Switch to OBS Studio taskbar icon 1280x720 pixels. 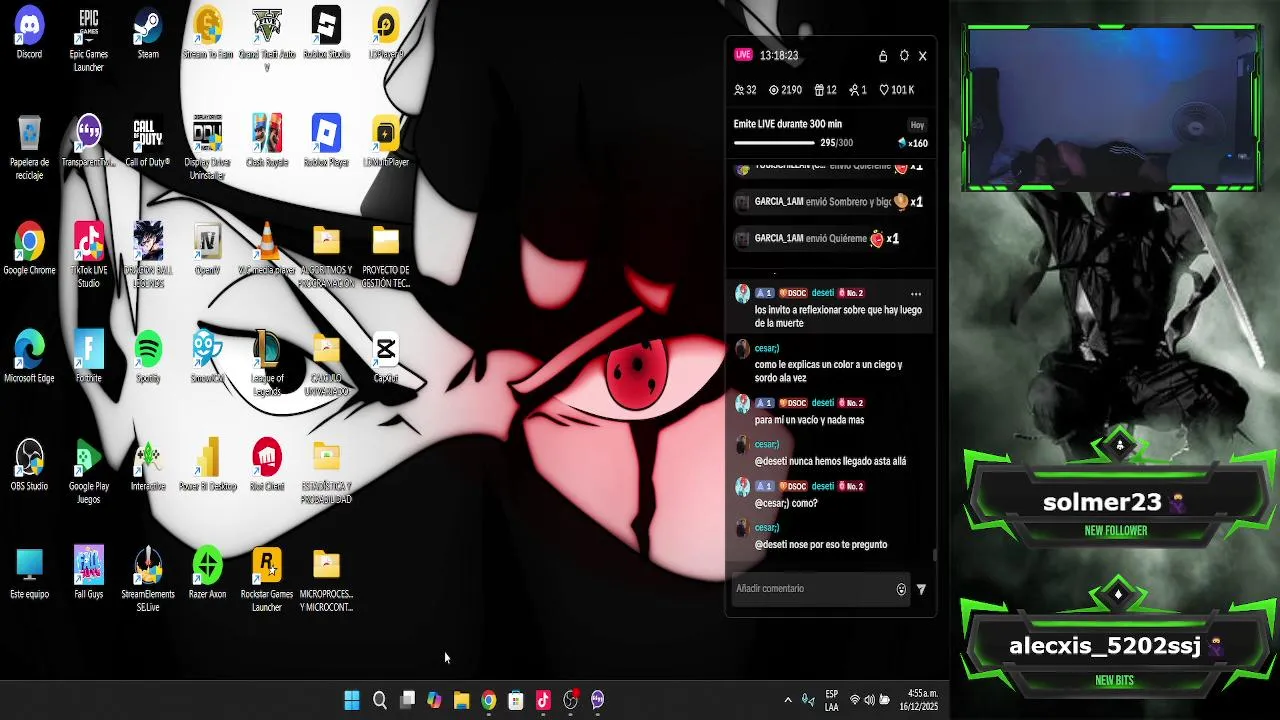point(570,700)
